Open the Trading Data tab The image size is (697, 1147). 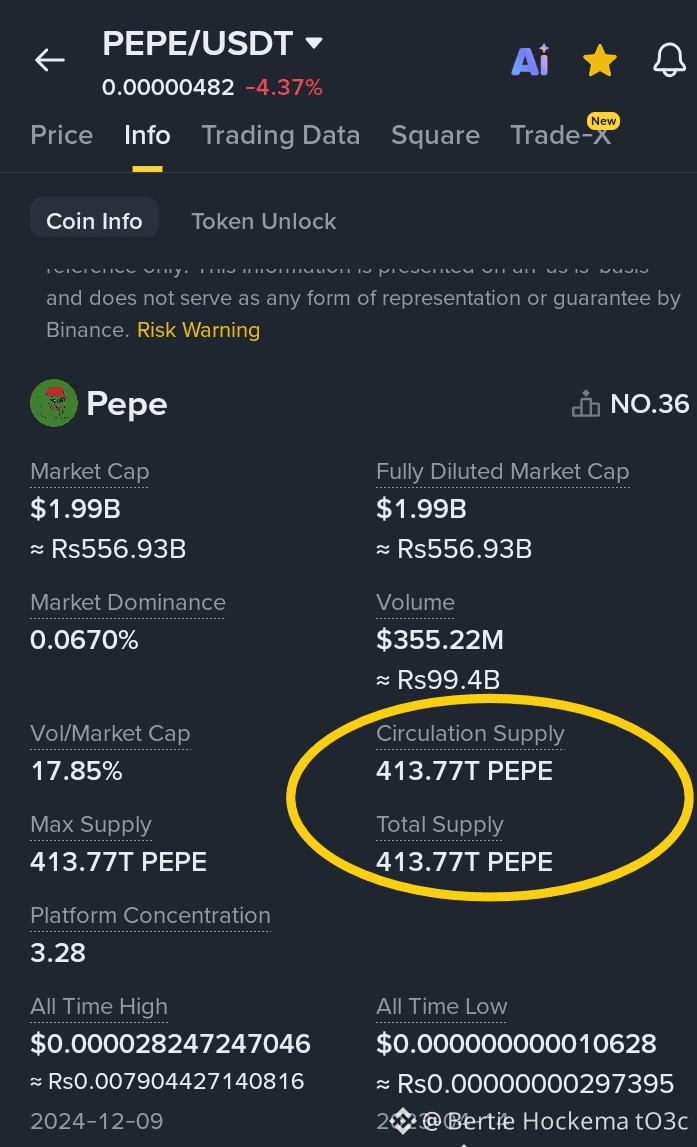(281, 135)
